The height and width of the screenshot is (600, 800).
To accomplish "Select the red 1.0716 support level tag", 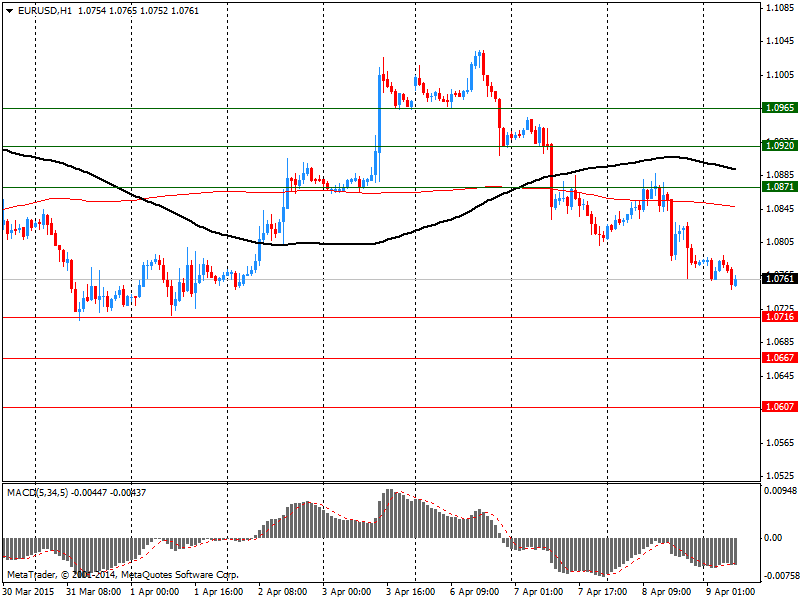I will pyautogui.click(x=780, y=317).
